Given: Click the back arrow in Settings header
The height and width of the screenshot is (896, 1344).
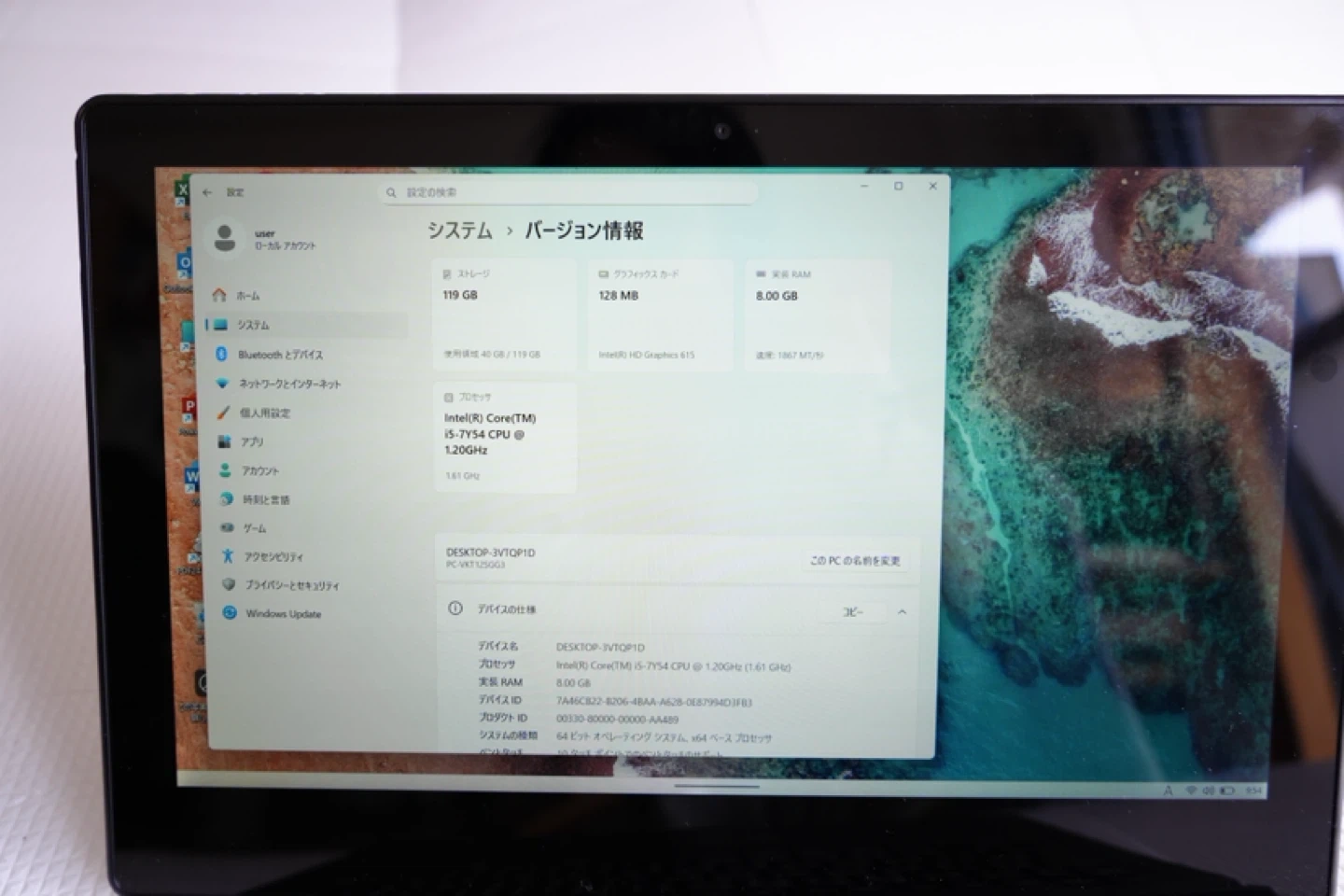Looking at the screenshot, I should 207,192.
